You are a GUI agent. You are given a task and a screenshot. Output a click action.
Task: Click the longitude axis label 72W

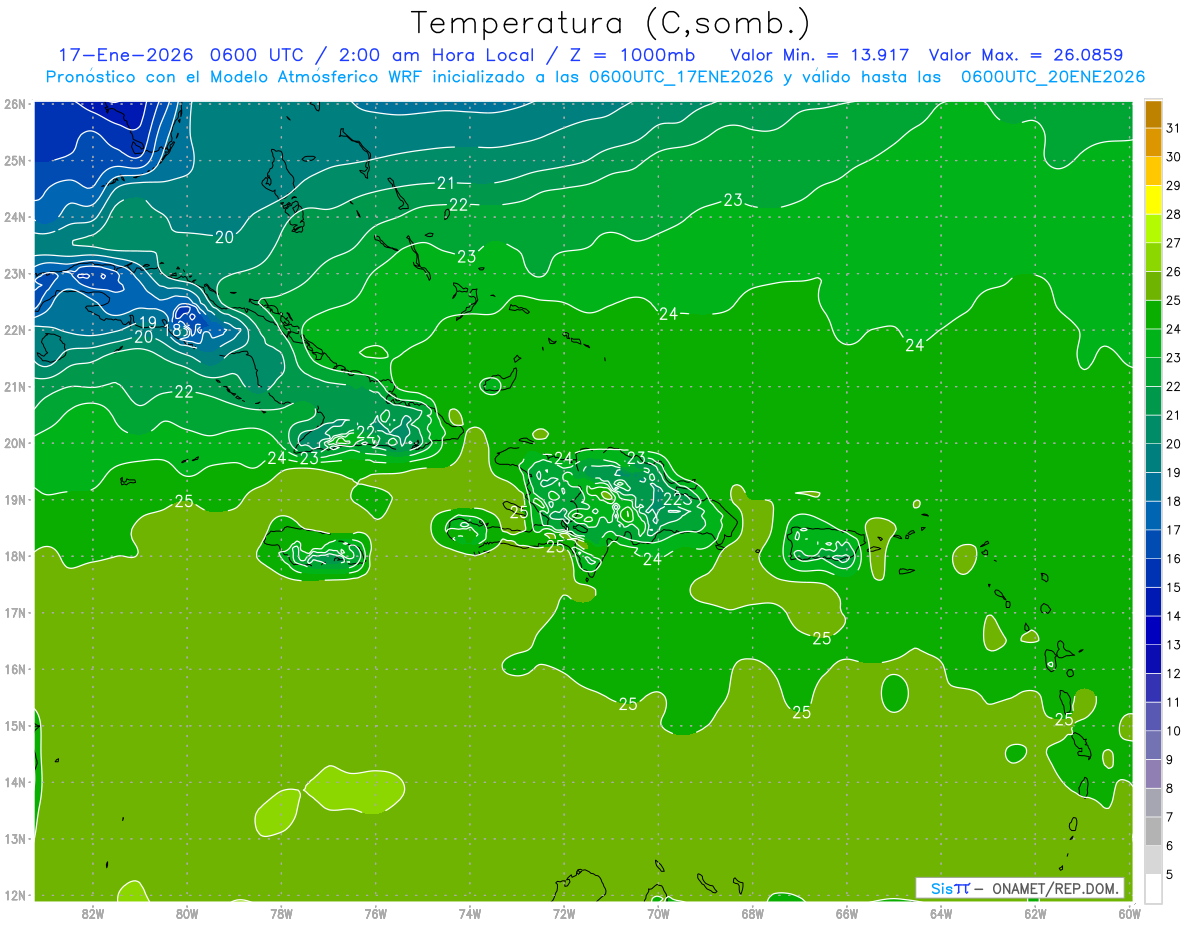click(x=564, y=914)
